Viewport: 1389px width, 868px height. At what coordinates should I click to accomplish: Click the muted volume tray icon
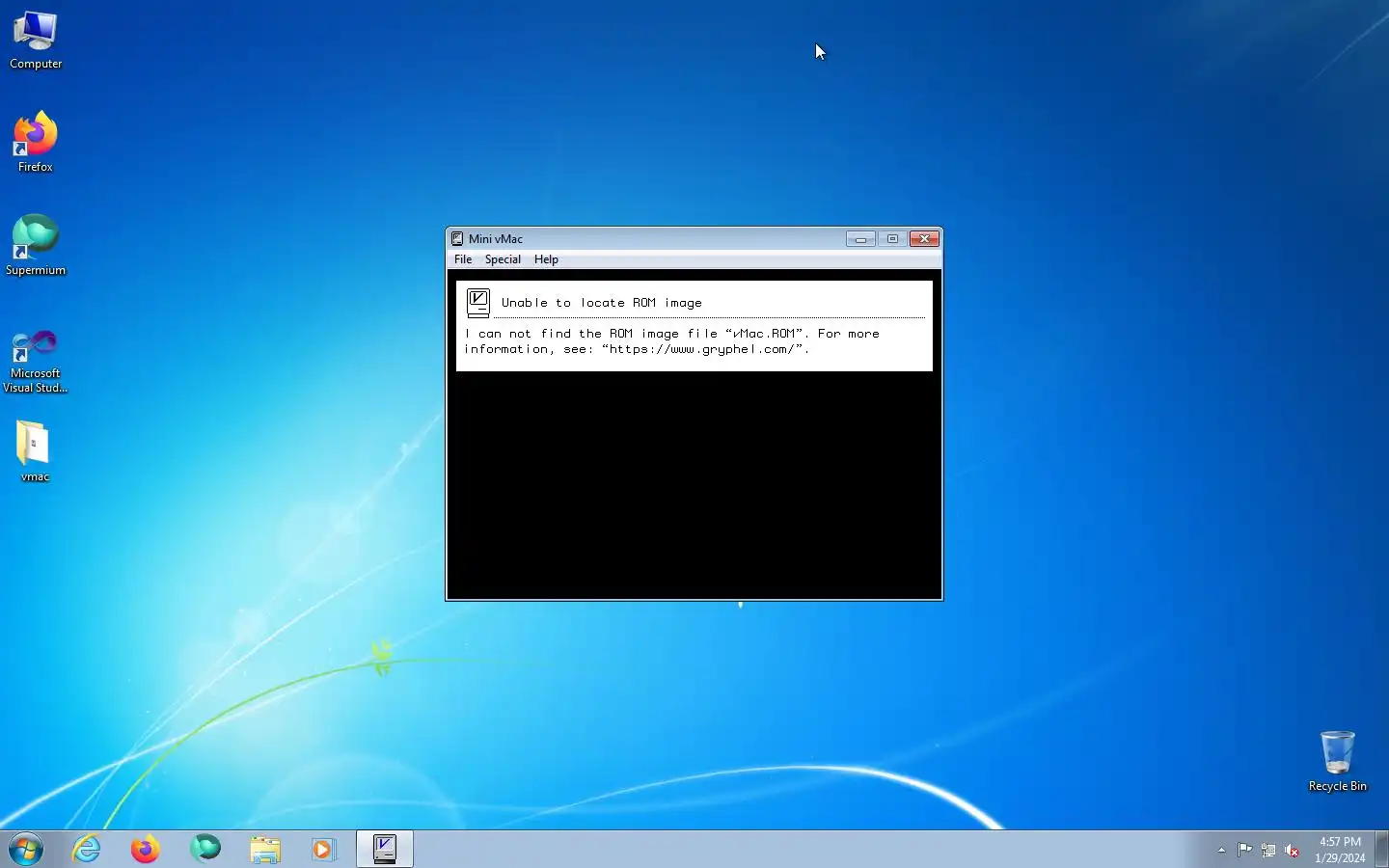pos(1292,850)
